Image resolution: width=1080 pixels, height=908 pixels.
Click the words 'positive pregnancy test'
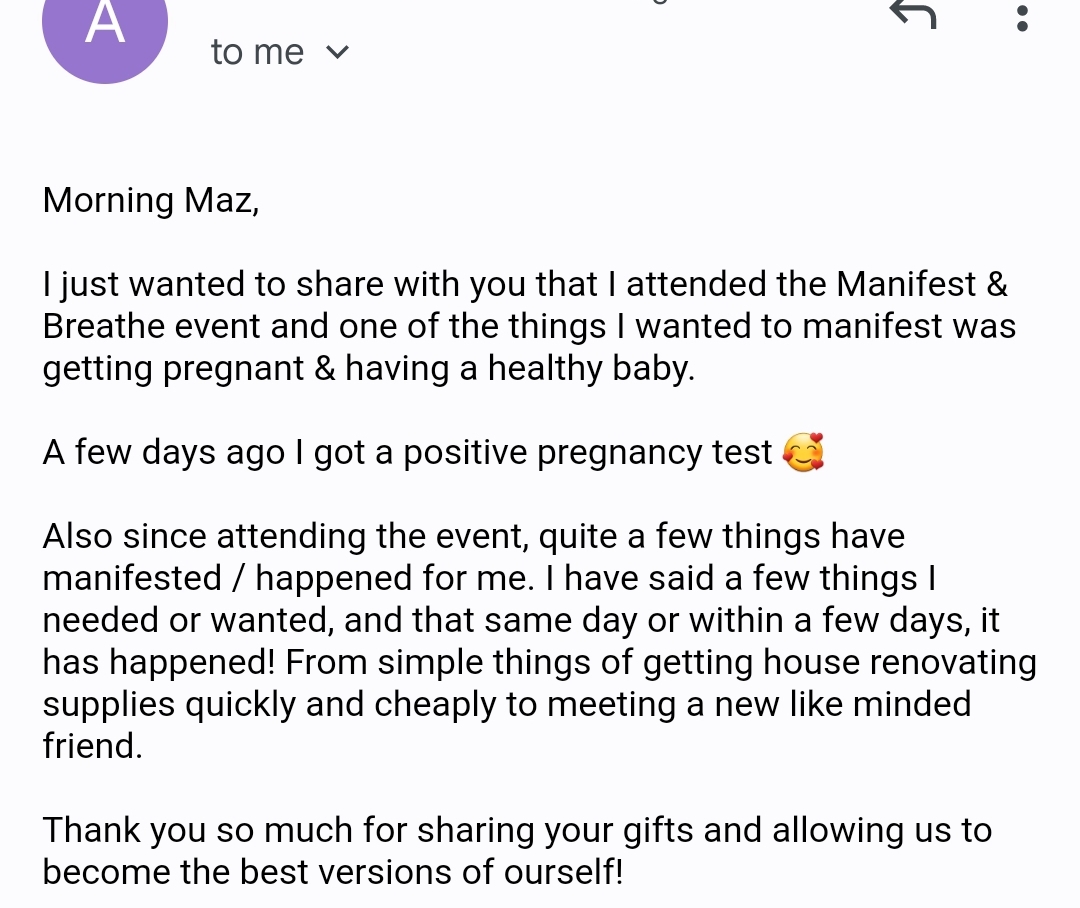(x=588, y=453)
